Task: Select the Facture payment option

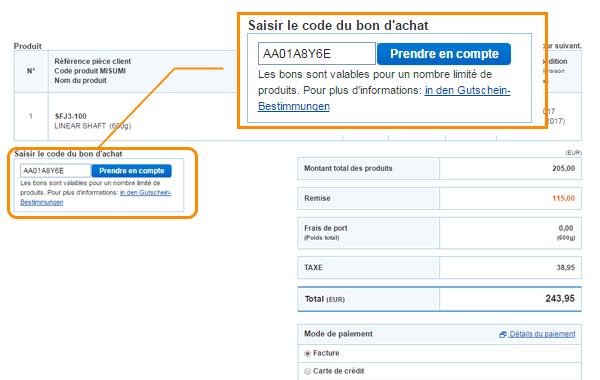Action: point(307,354)
